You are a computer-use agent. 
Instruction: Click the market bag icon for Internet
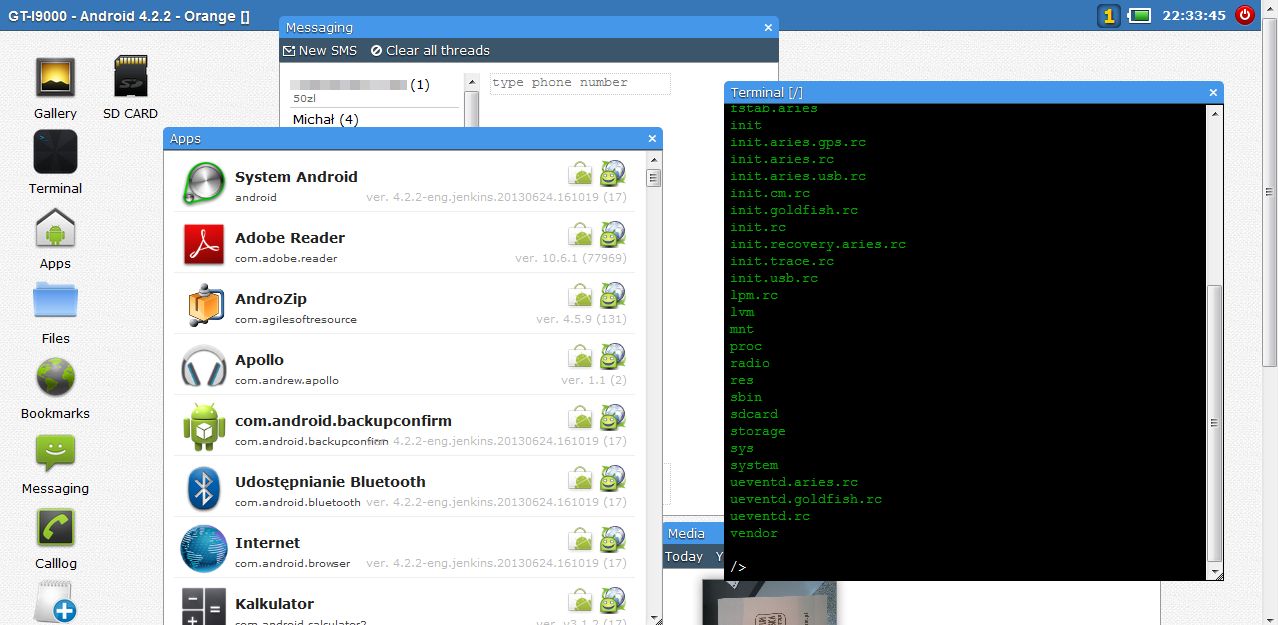pyautogui.click(x=580, y=539)
